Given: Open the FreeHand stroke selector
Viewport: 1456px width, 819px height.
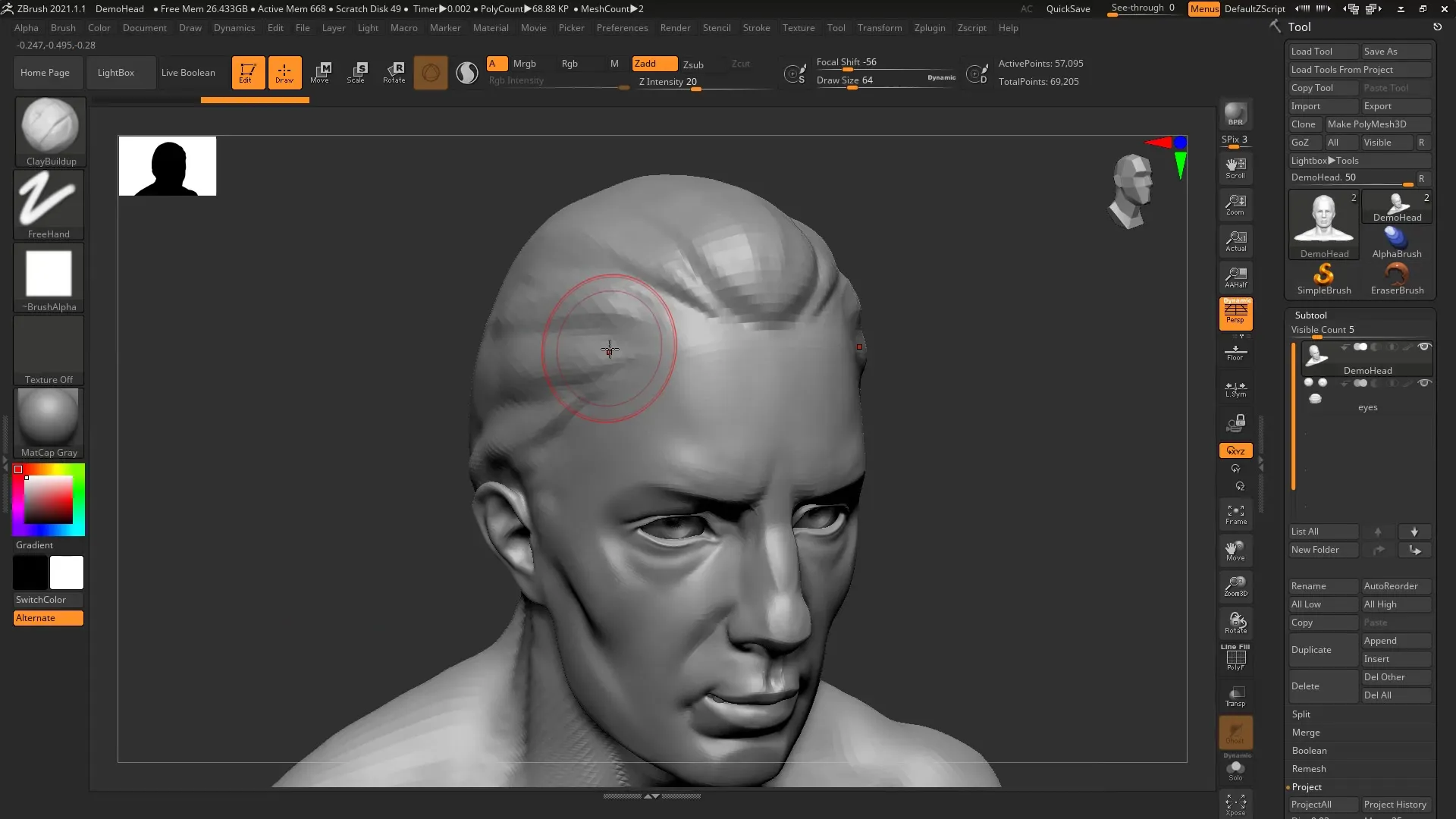Looking at the screenshot, I should tap(49, 204).
